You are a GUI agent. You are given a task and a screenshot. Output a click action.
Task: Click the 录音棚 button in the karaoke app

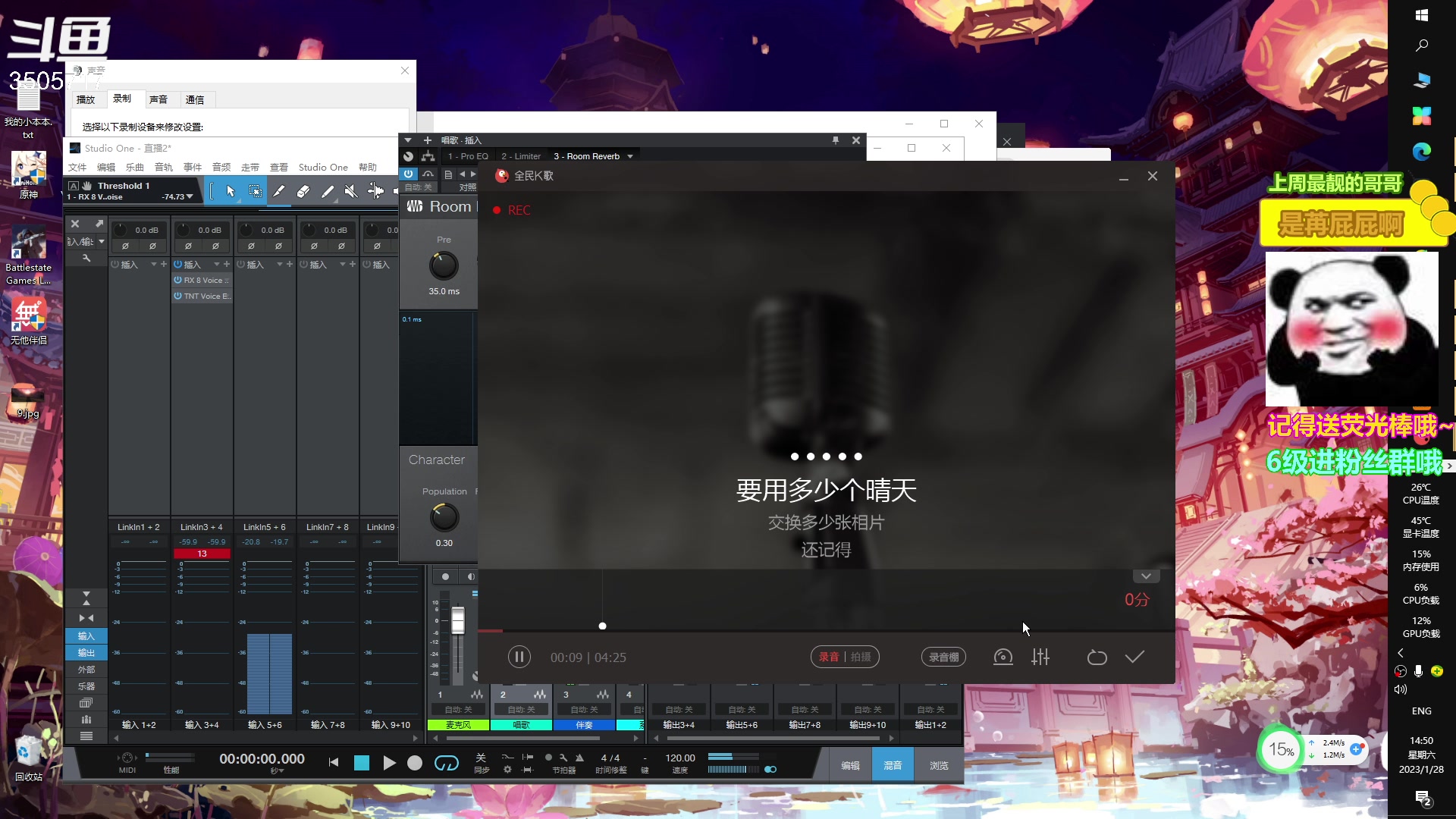943,657
